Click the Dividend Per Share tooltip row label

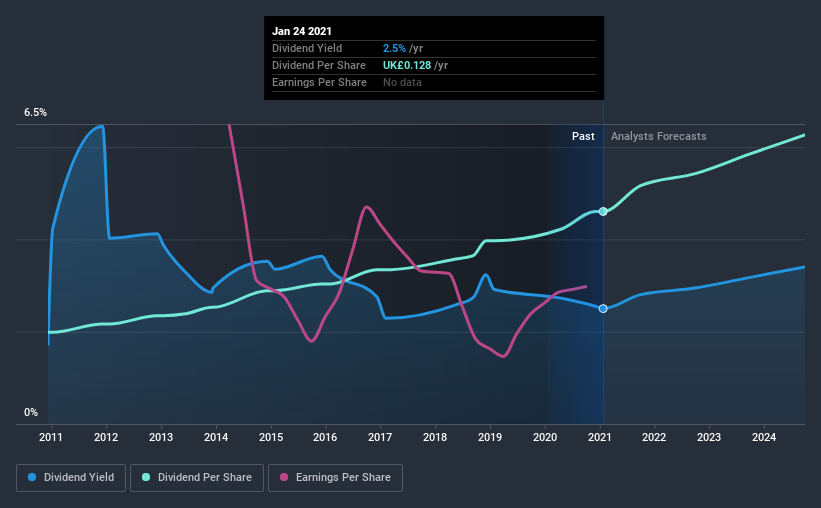coord(319,65)
